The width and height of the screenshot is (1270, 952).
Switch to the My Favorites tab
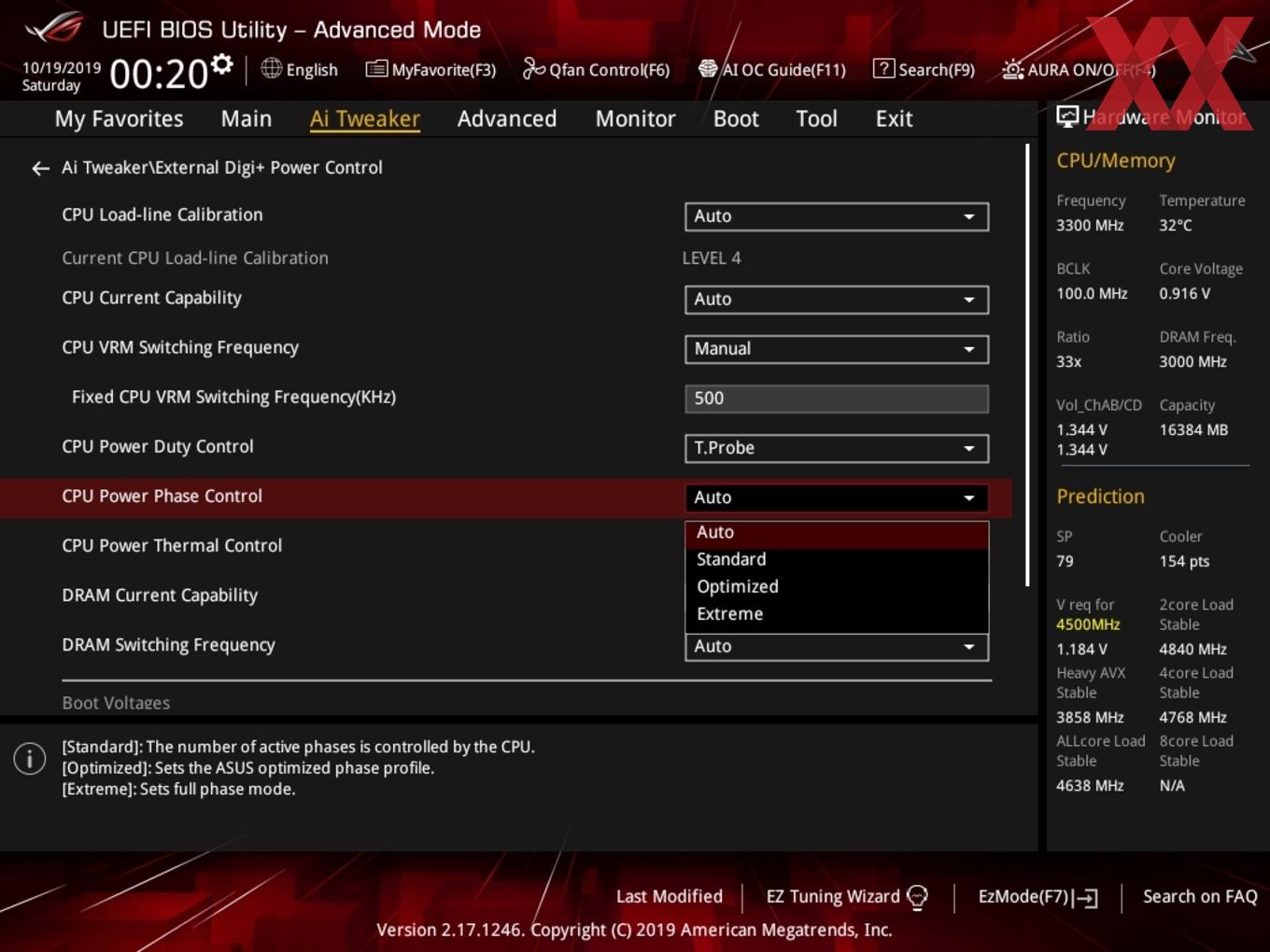[119, 119]
